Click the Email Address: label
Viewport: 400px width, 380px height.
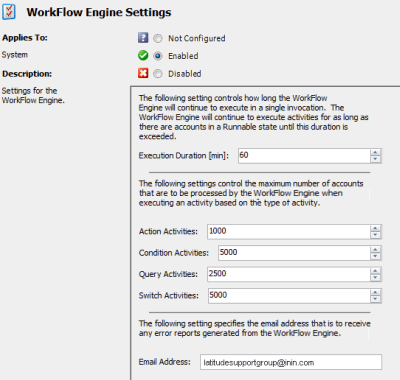point(165,362)
